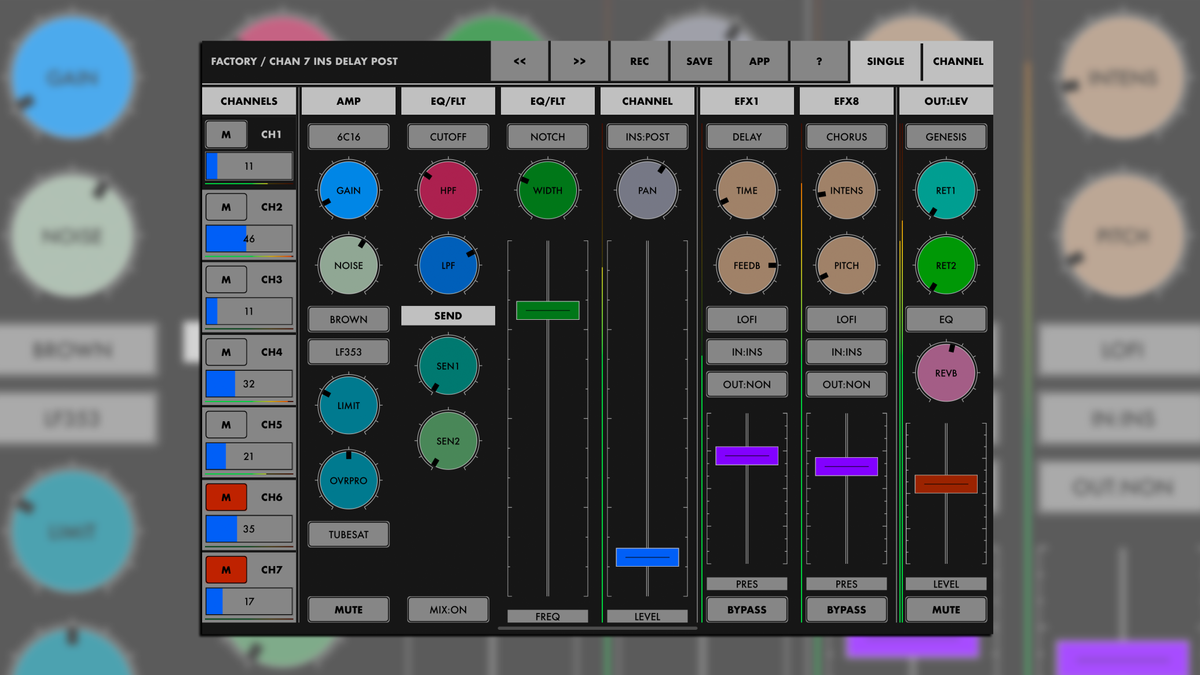Mute channel CH6
Image resolution: width=1200 pixels, height=675 pixels.
tap(226, 497)
